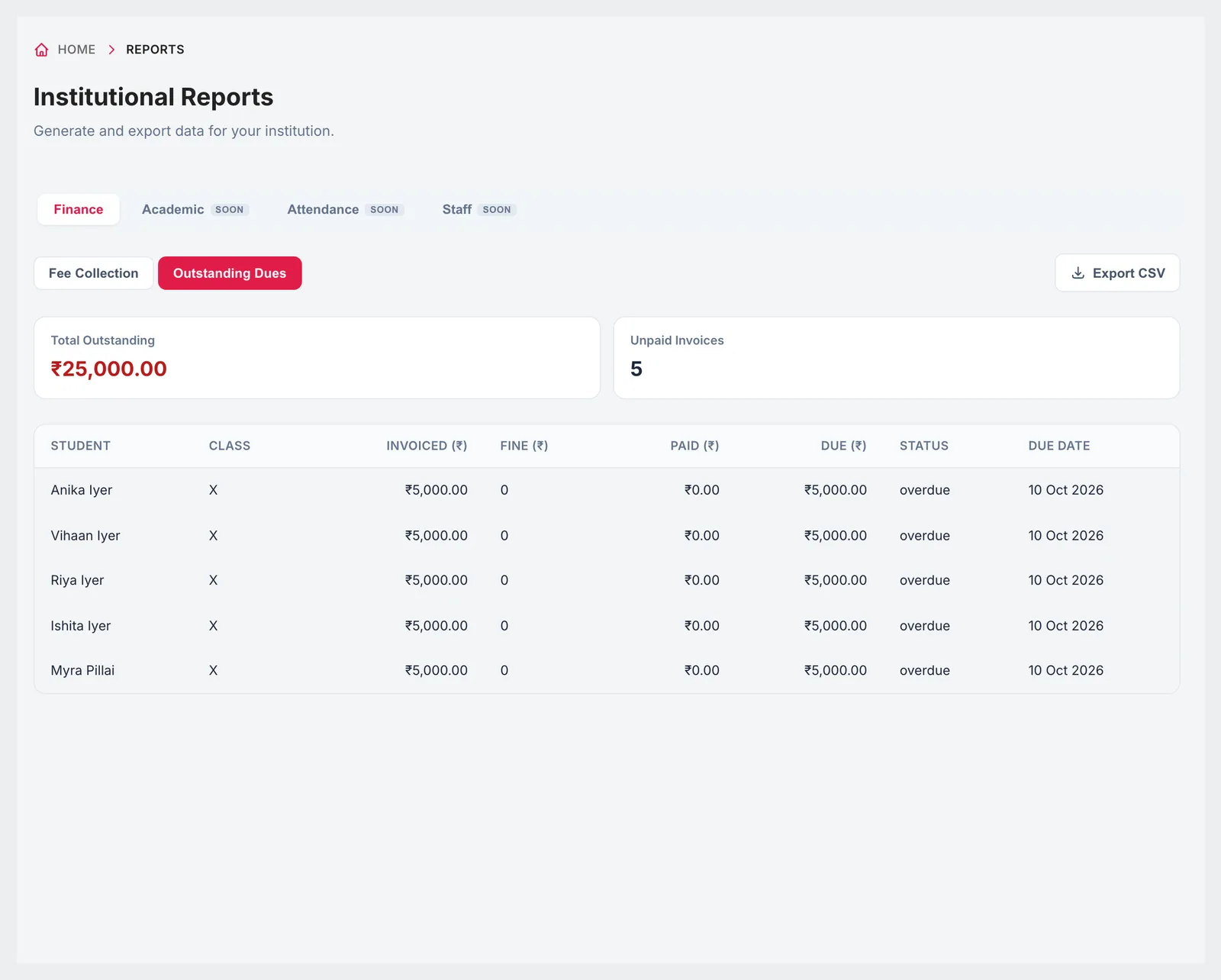This screenshot has width=1221, height=980.
Task: Switch to the Finance tab
Action: pyautogui.click(x=79, y=209)
